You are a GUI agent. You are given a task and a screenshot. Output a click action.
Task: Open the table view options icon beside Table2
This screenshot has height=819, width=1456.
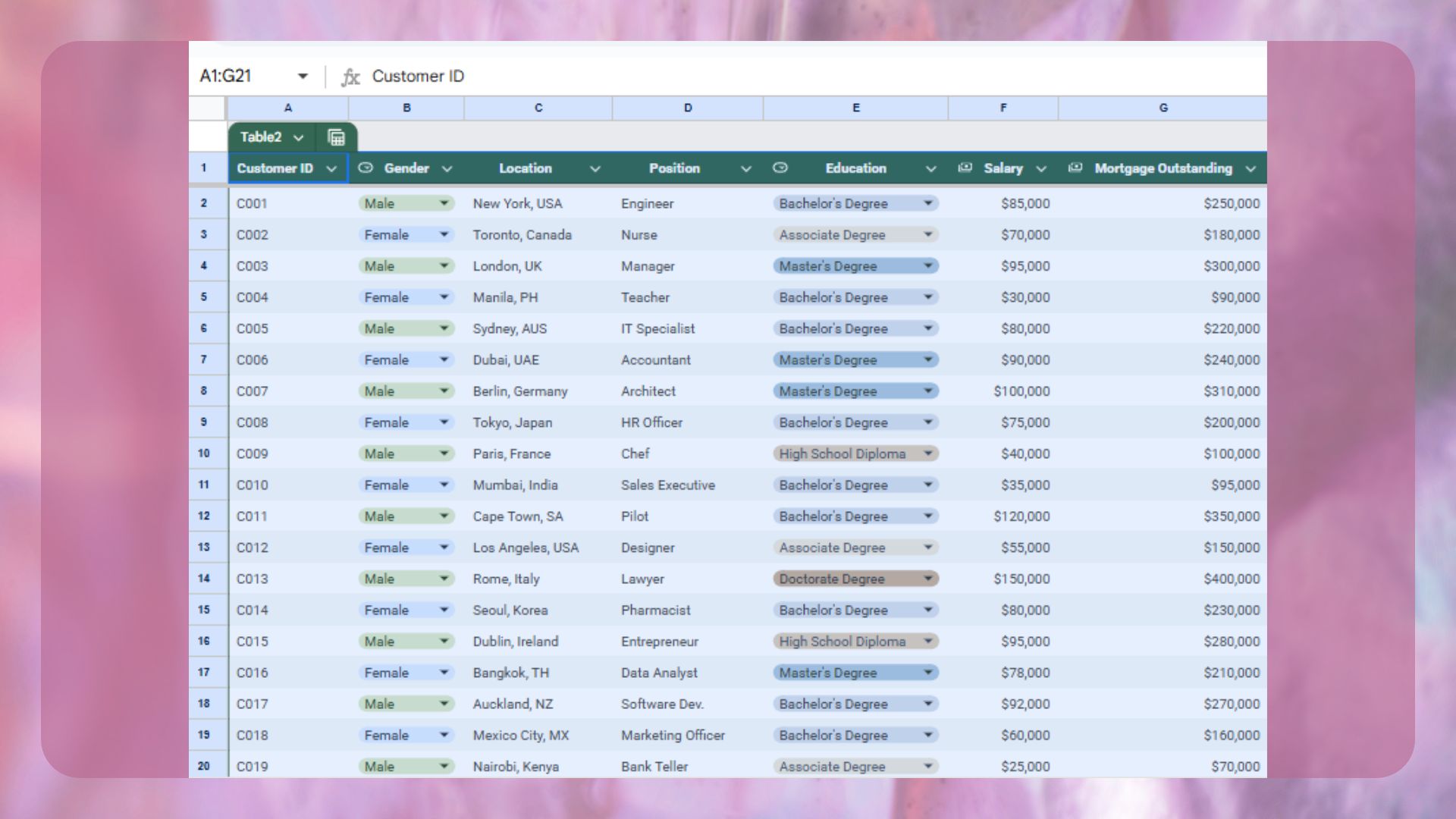pyautogui.click(x=336, y=137)
